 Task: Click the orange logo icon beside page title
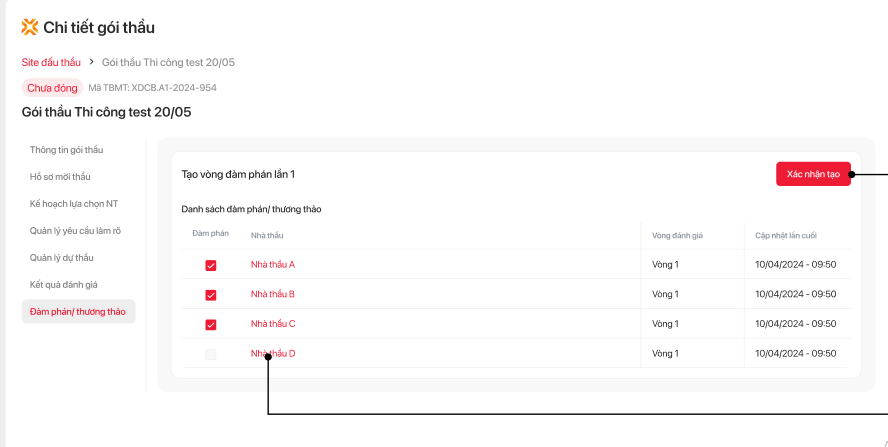tap(30, 27)
